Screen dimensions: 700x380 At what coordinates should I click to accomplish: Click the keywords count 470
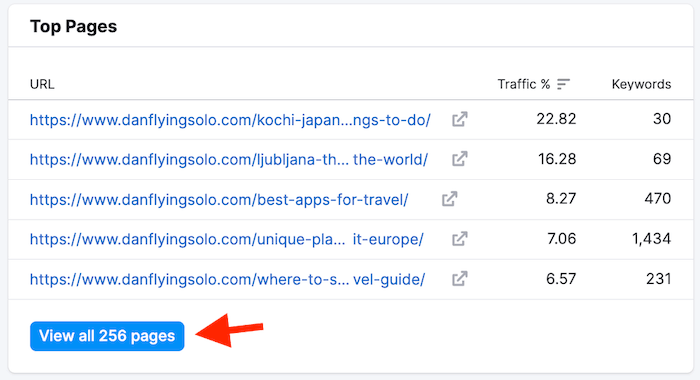coord(658,199)
